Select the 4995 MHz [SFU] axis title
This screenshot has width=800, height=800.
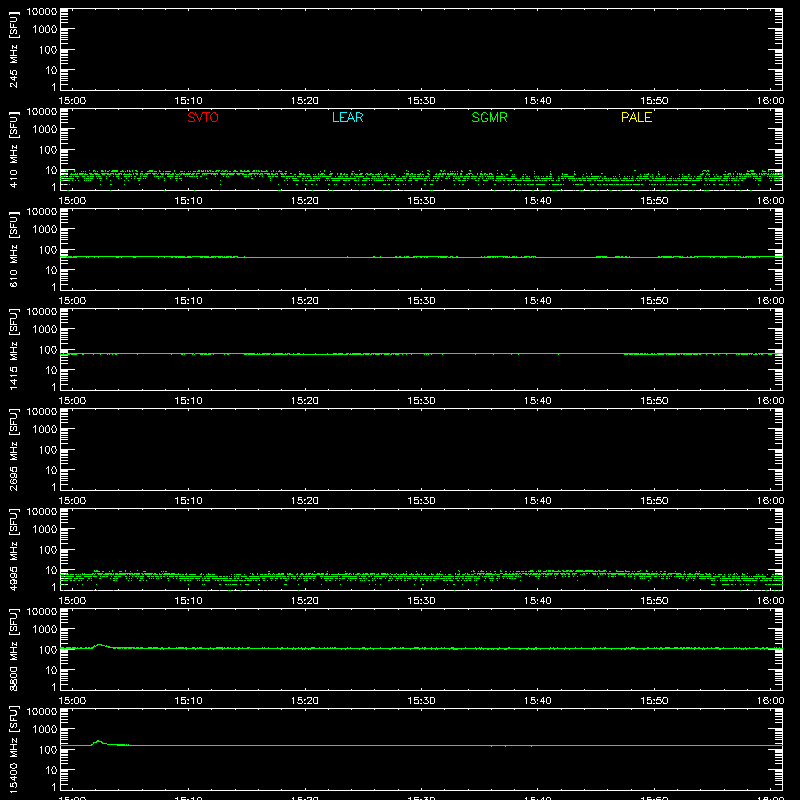[x=13, y=550]
